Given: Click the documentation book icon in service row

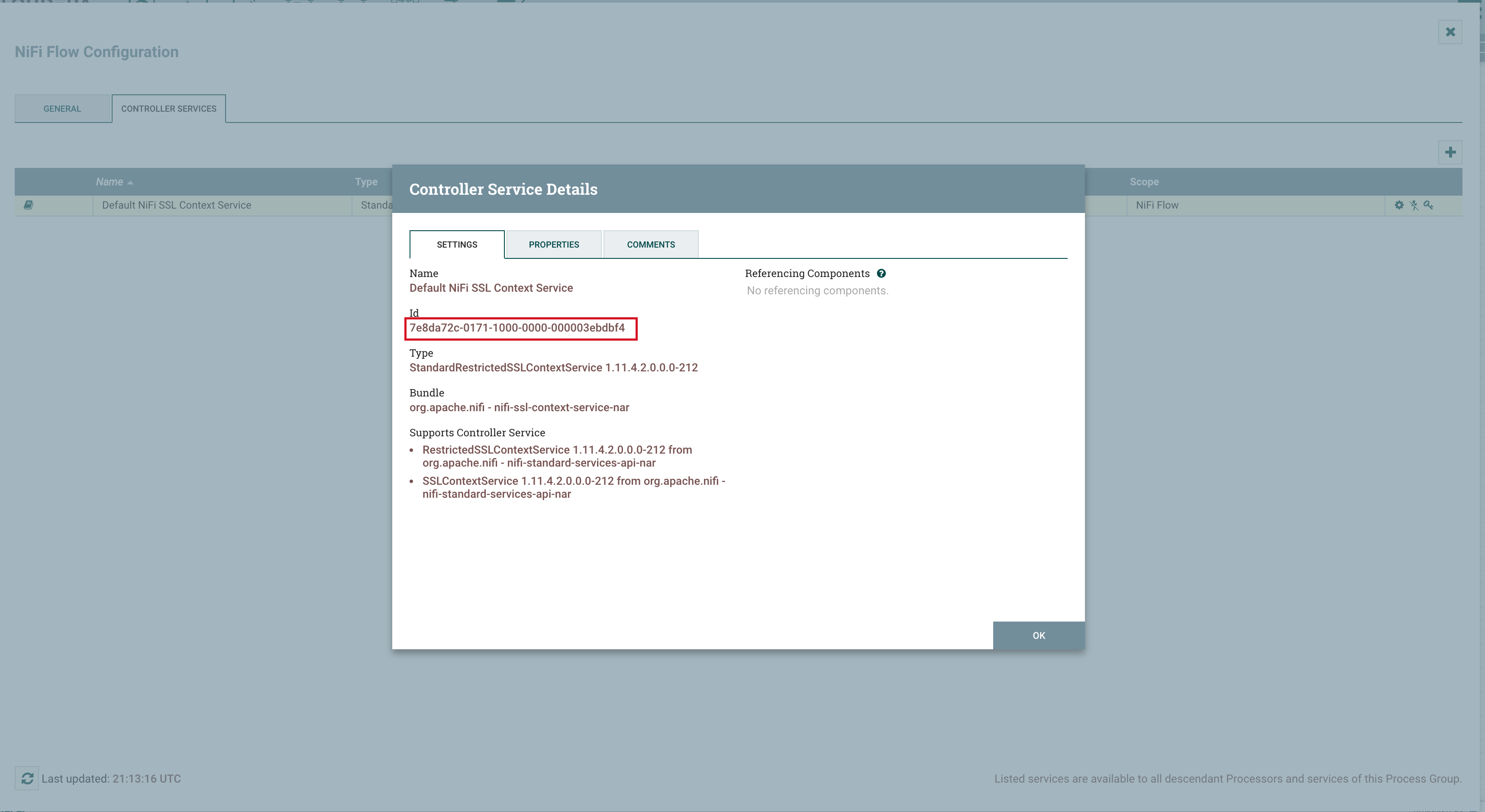Looking at the screenshot, I should click(28, 205).
